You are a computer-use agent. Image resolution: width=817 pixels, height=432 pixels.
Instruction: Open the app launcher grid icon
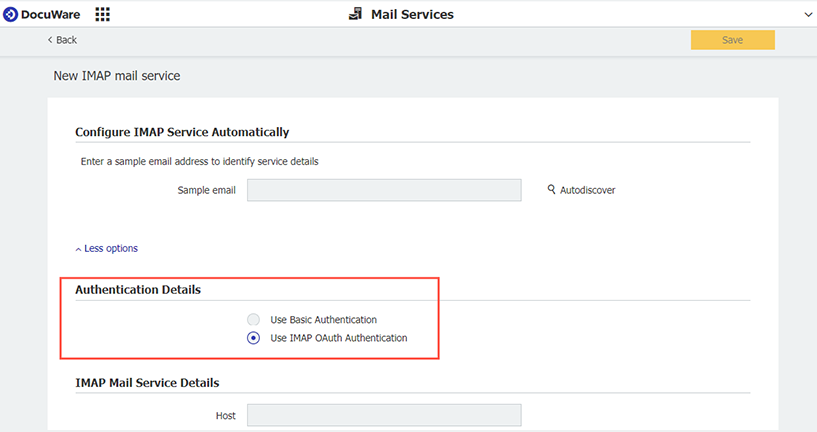tap(102, 14)
